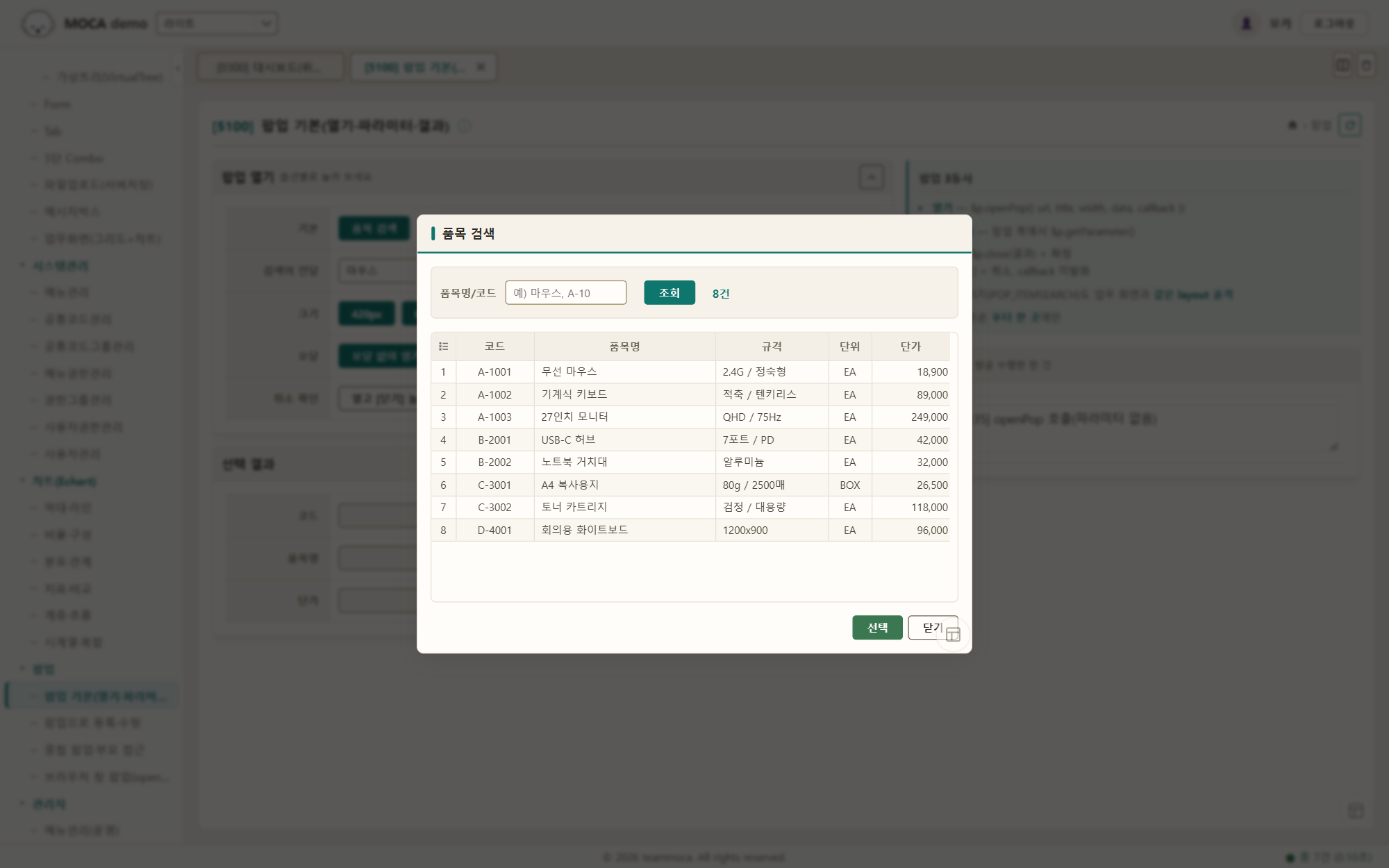Click the 알루미늄 spec cell

[x=772, y=462]
